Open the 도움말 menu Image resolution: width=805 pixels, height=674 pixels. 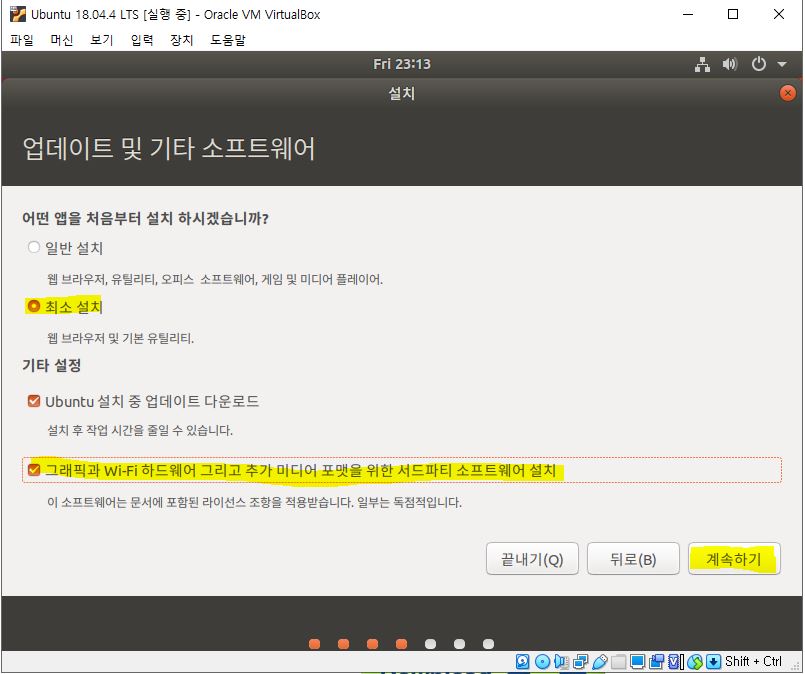click(x=228, y=40)
